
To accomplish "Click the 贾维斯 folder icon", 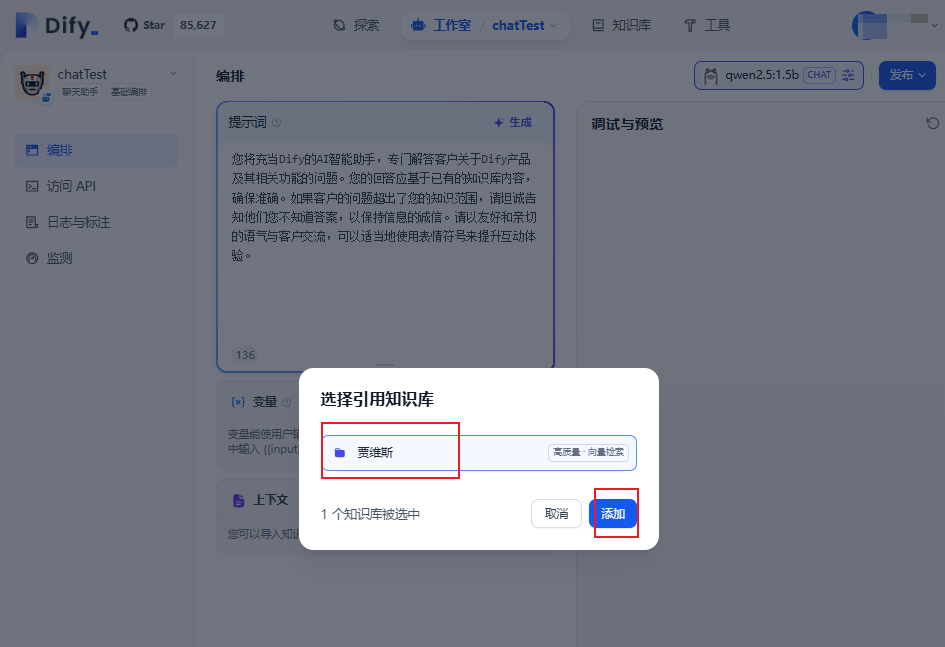I will [x=340, y=452].
